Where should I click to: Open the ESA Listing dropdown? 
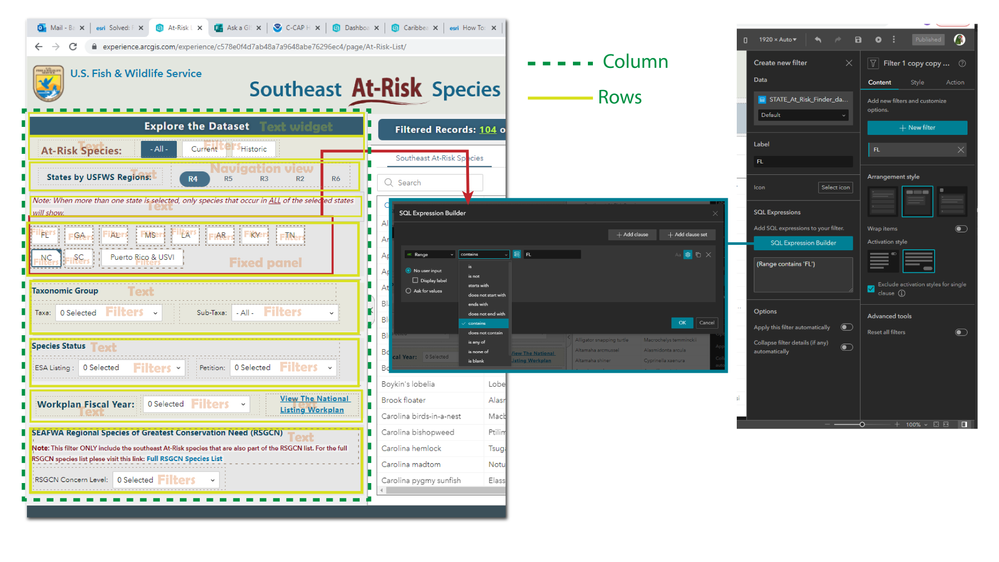[131, 368]
